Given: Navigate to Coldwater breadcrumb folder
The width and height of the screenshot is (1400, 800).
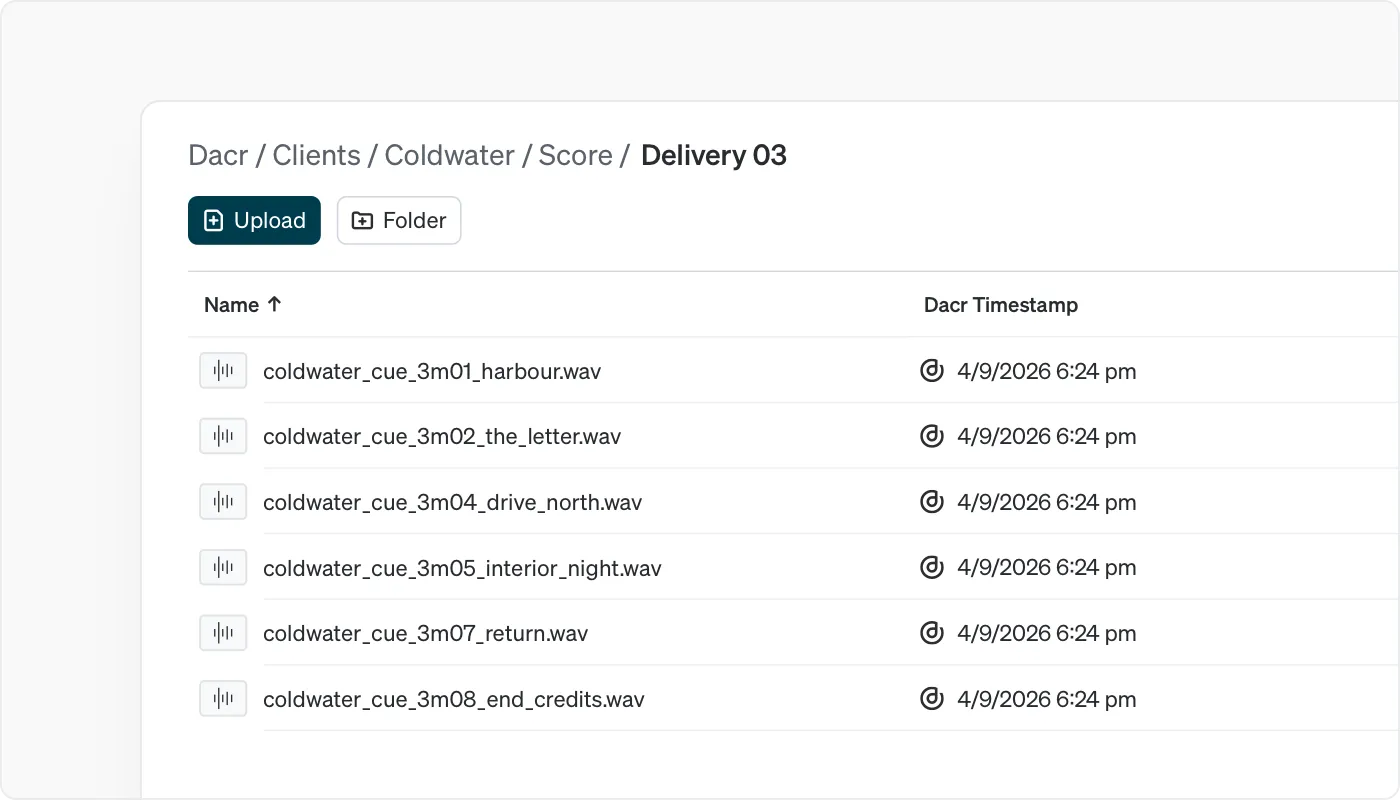Looking at the screenshot, I should (450, 156).
